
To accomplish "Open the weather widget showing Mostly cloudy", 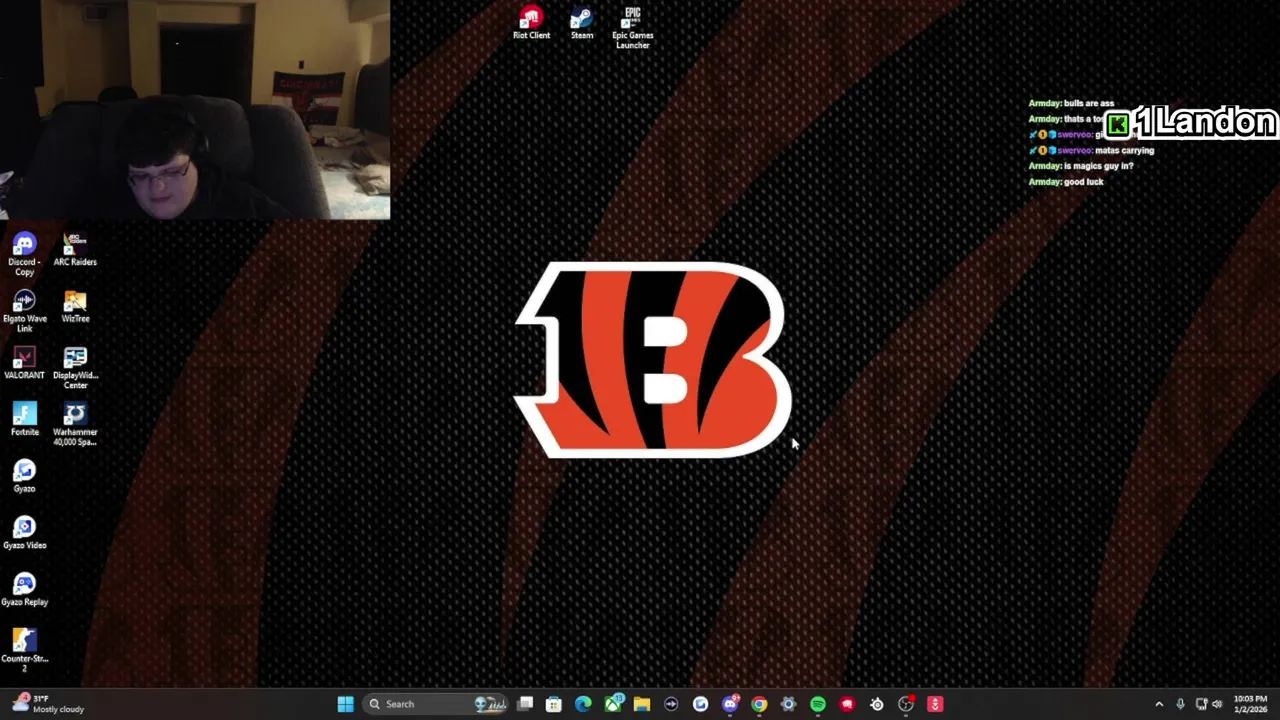I will tap(48, 704).
